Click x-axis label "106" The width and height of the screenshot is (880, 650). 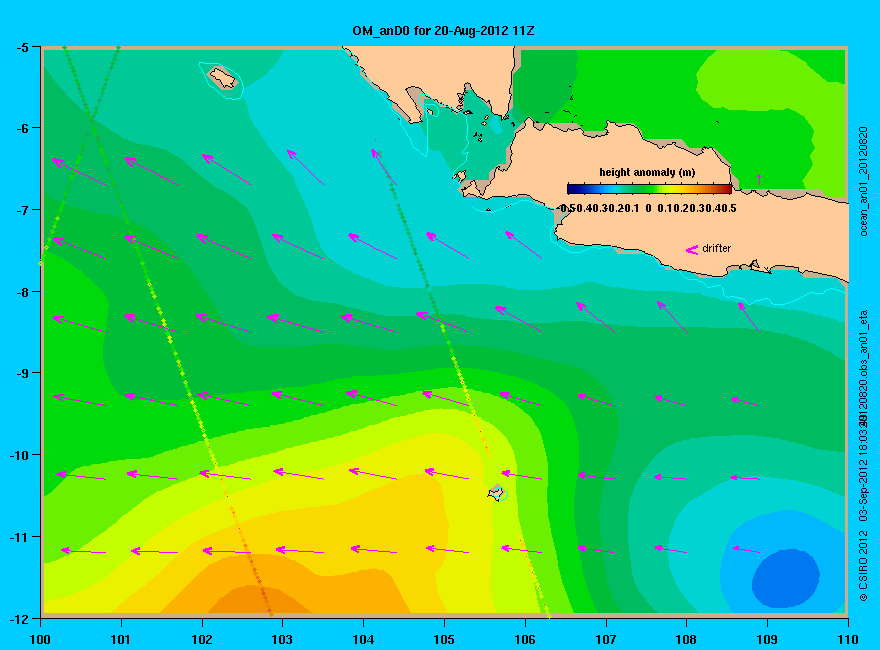pyautogui.click(x=525, y=639)
